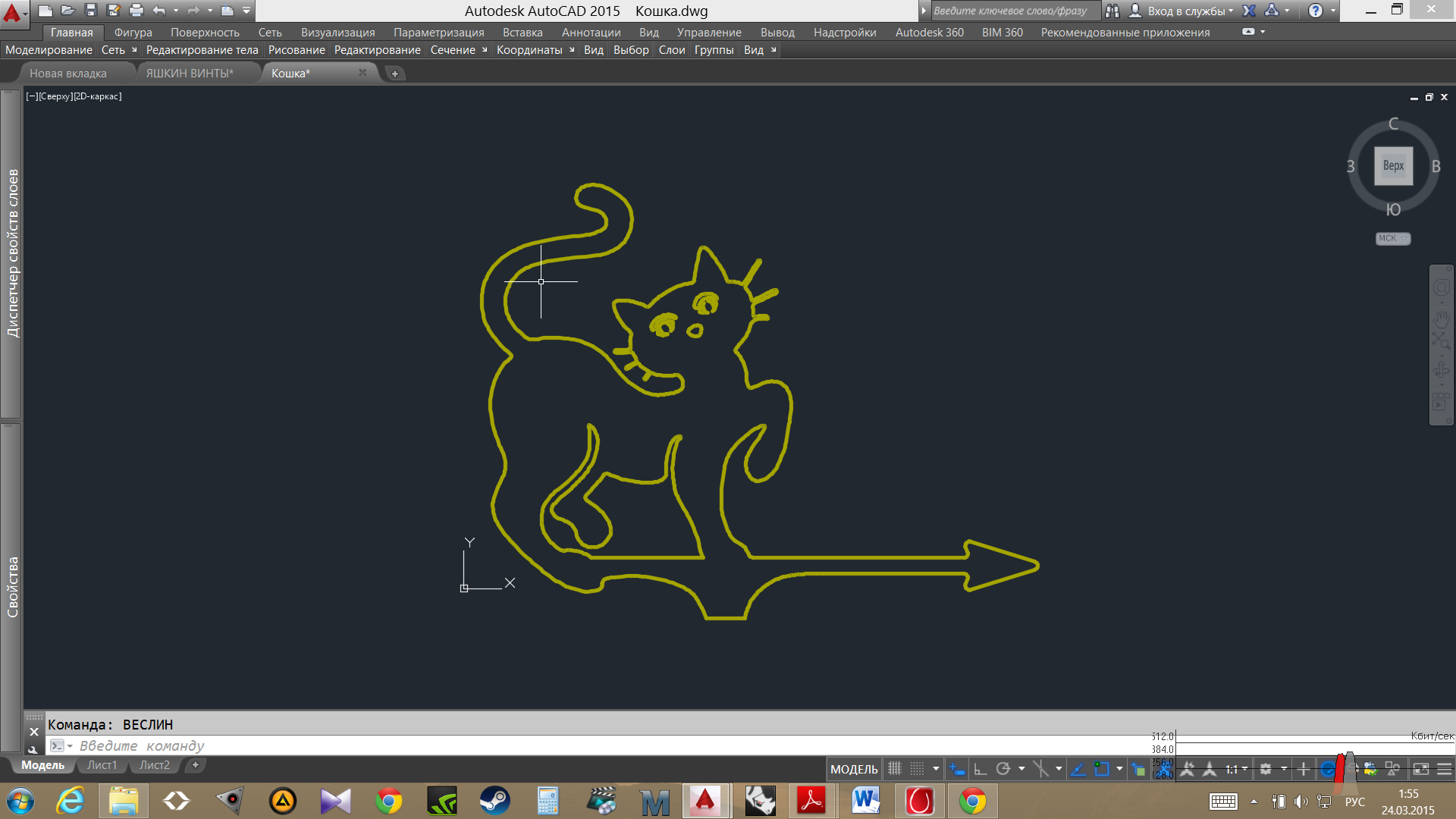This screenshot has width=1456, height=819.
Task: Click the workspace switch icon in Quick Access
Action: pyautogui.click(x=227, y=11)
